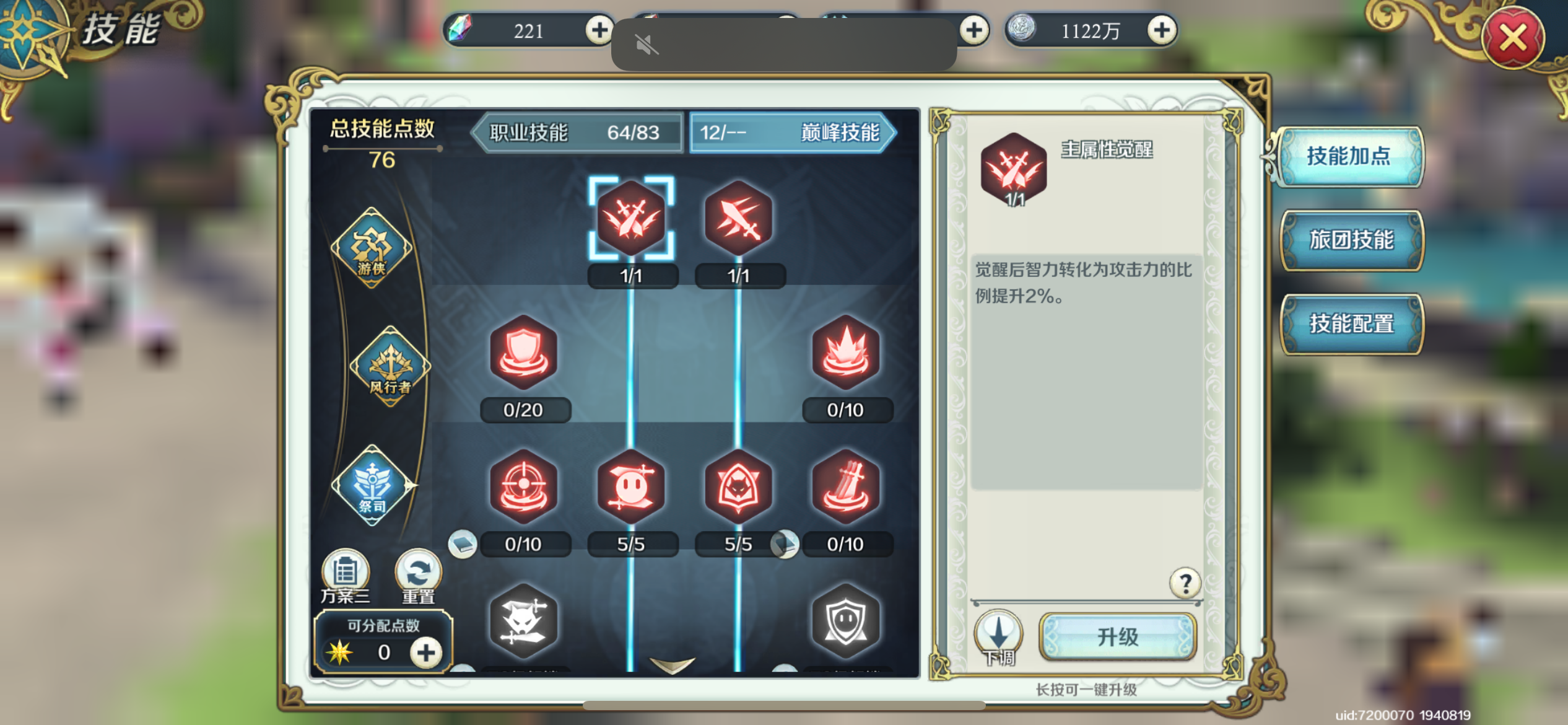Add allocatable skill points with plus
This screenshot has width=1568, height=725.
[426, 652]
